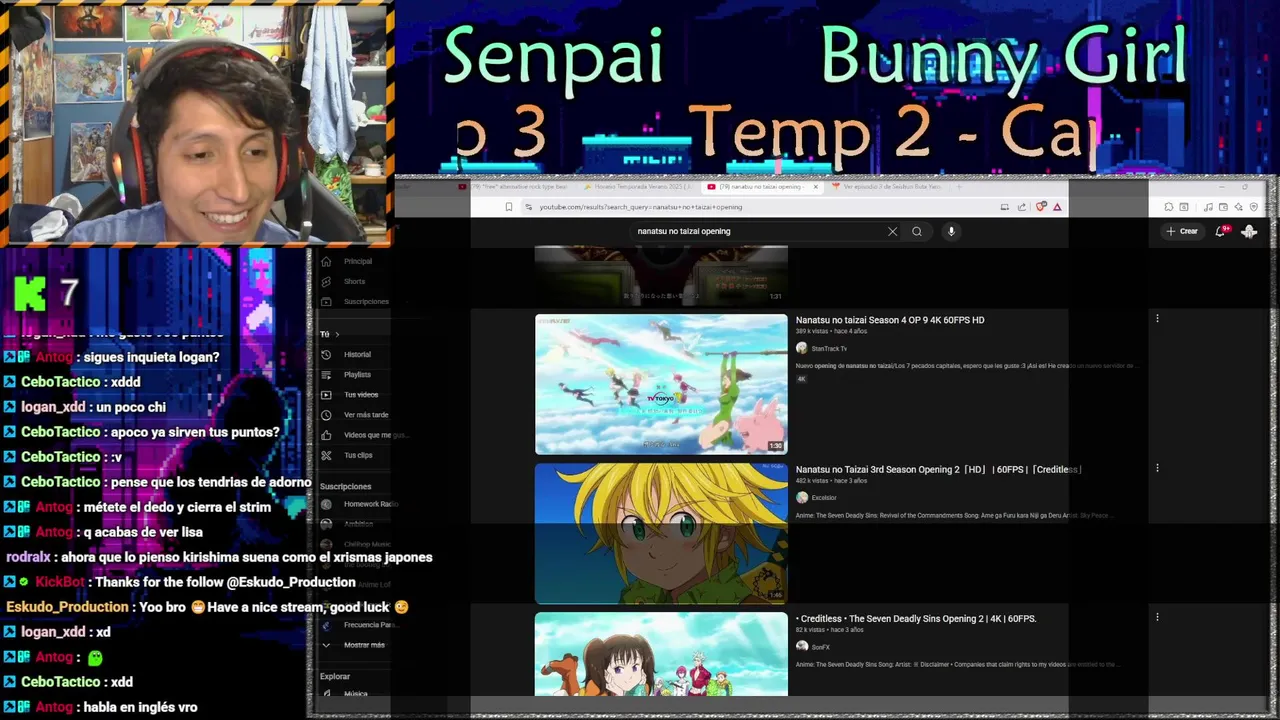Switch to the Horario Temporada Verano 2025 tab
The width and height of the screenshot is (1280, 720).
click(637, 186)
